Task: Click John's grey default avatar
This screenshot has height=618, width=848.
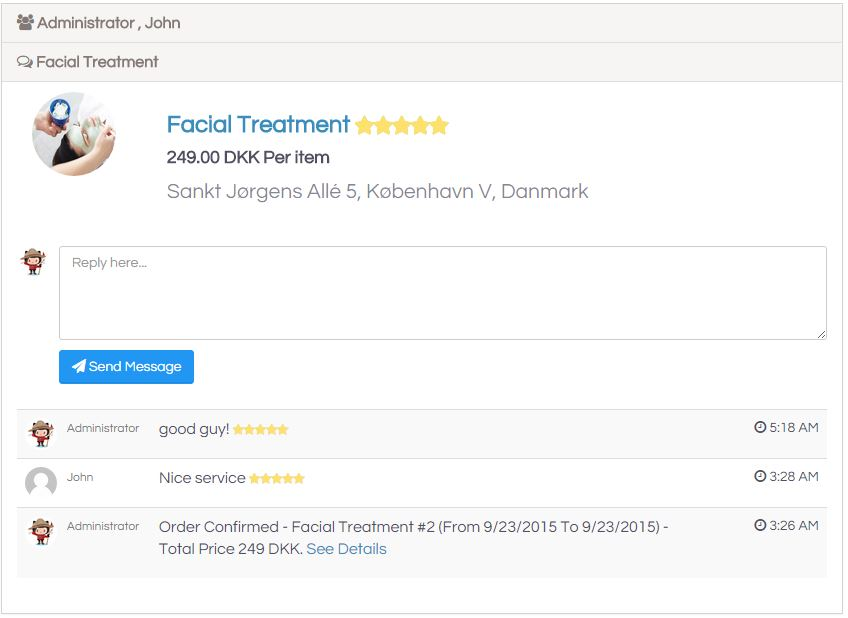Action: pos(41,482)
